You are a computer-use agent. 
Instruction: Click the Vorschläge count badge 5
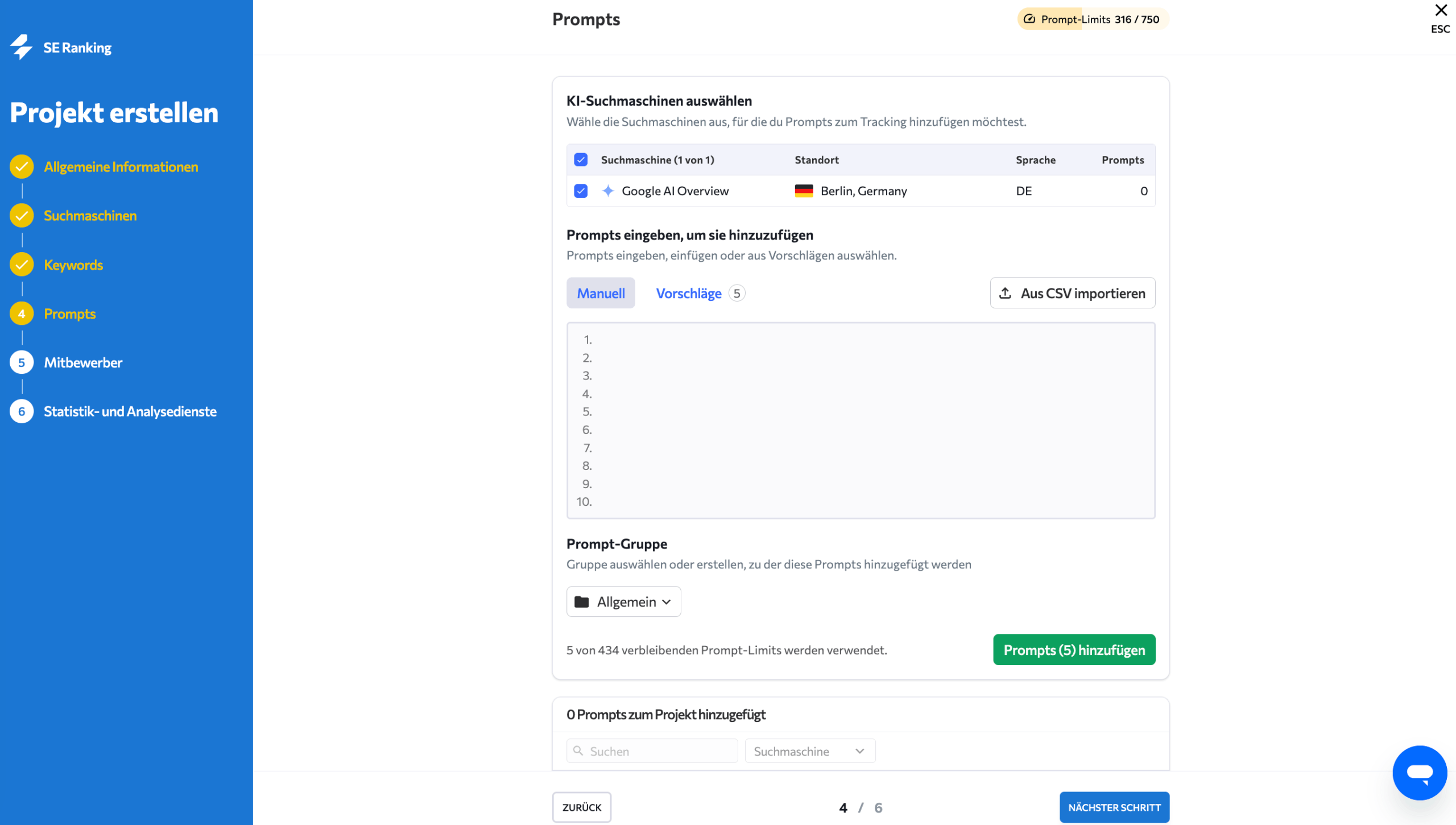click(x=737, y=294)
